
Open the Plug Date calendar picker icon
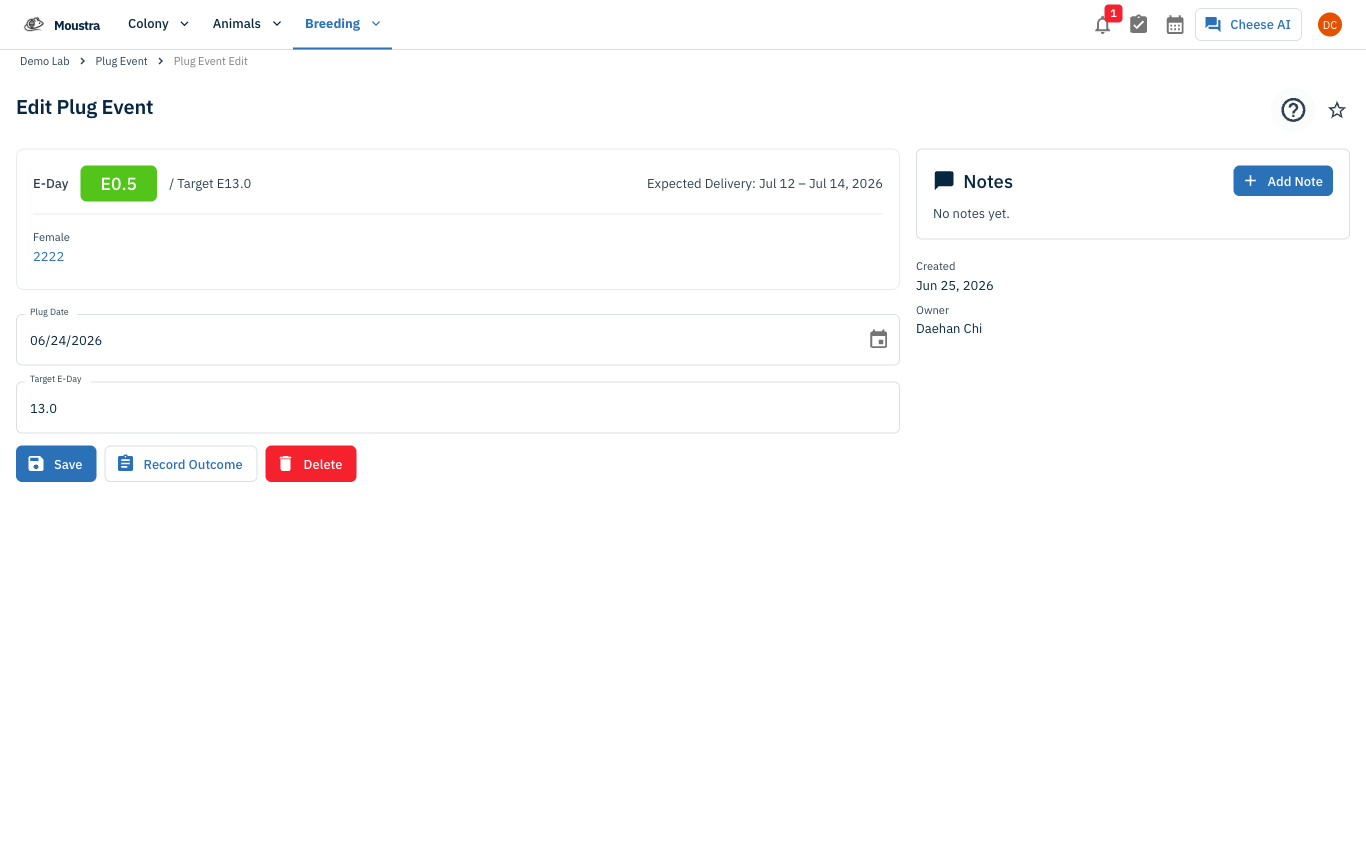(878, 339)
